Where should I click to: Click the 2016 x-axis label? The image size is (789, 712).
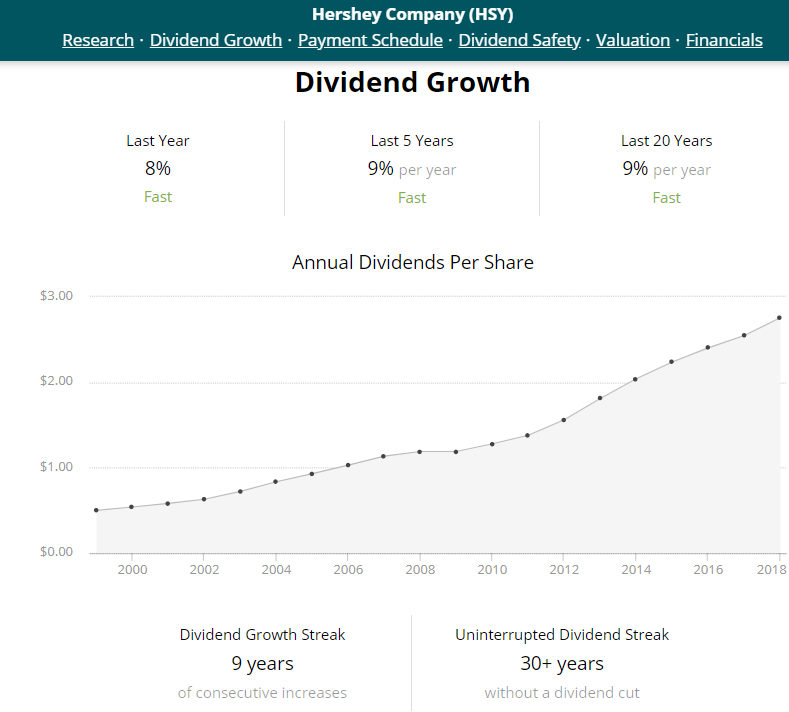click(708, 570)
